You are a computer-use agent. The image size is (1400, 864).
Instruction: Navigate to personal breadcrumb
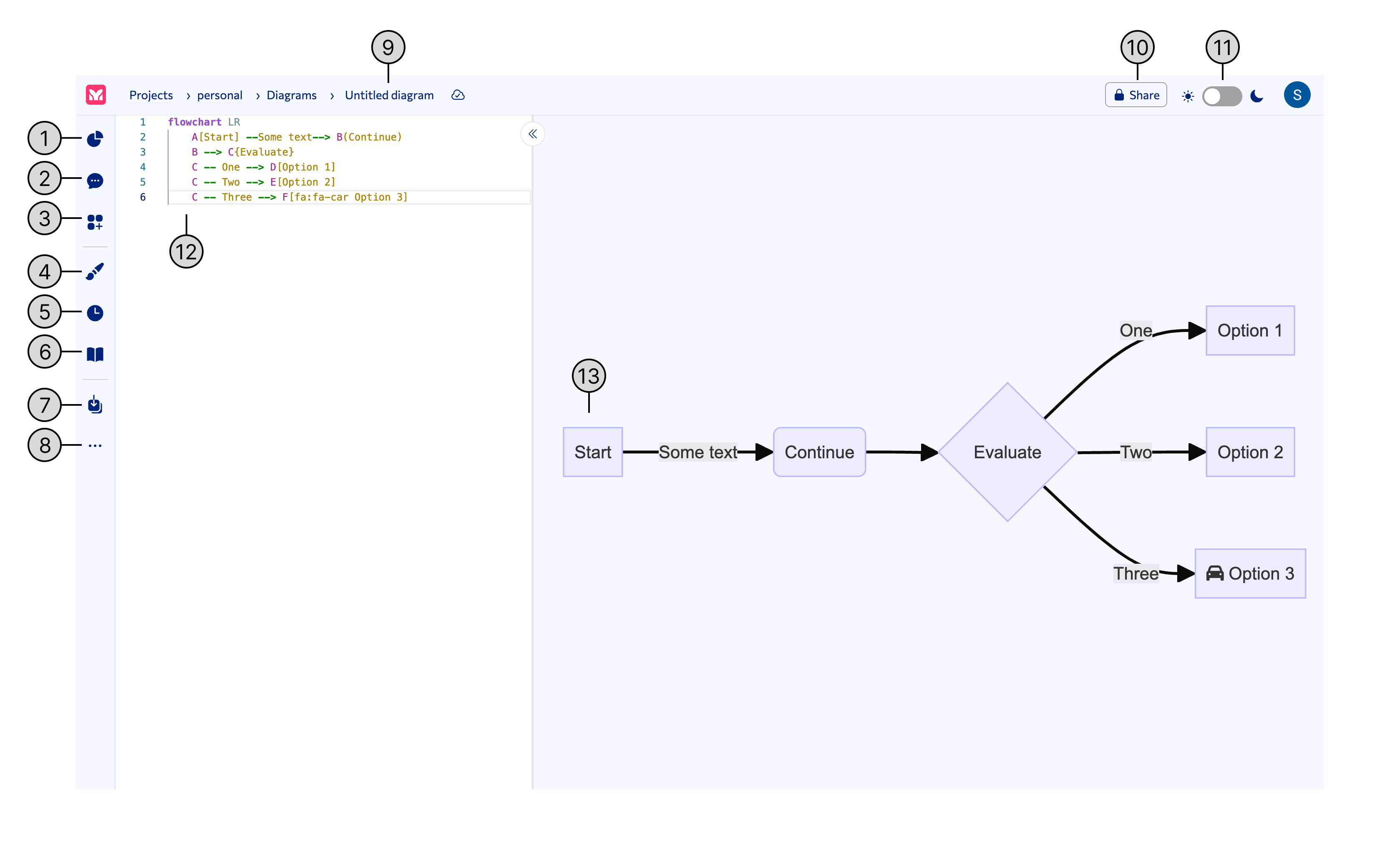tap(219, 95)
